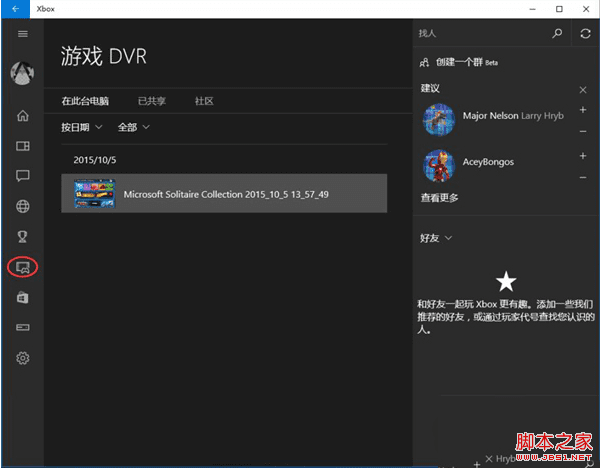Click the back arrow in the title bar
The image size is (600, 468).
click(15, 9)
